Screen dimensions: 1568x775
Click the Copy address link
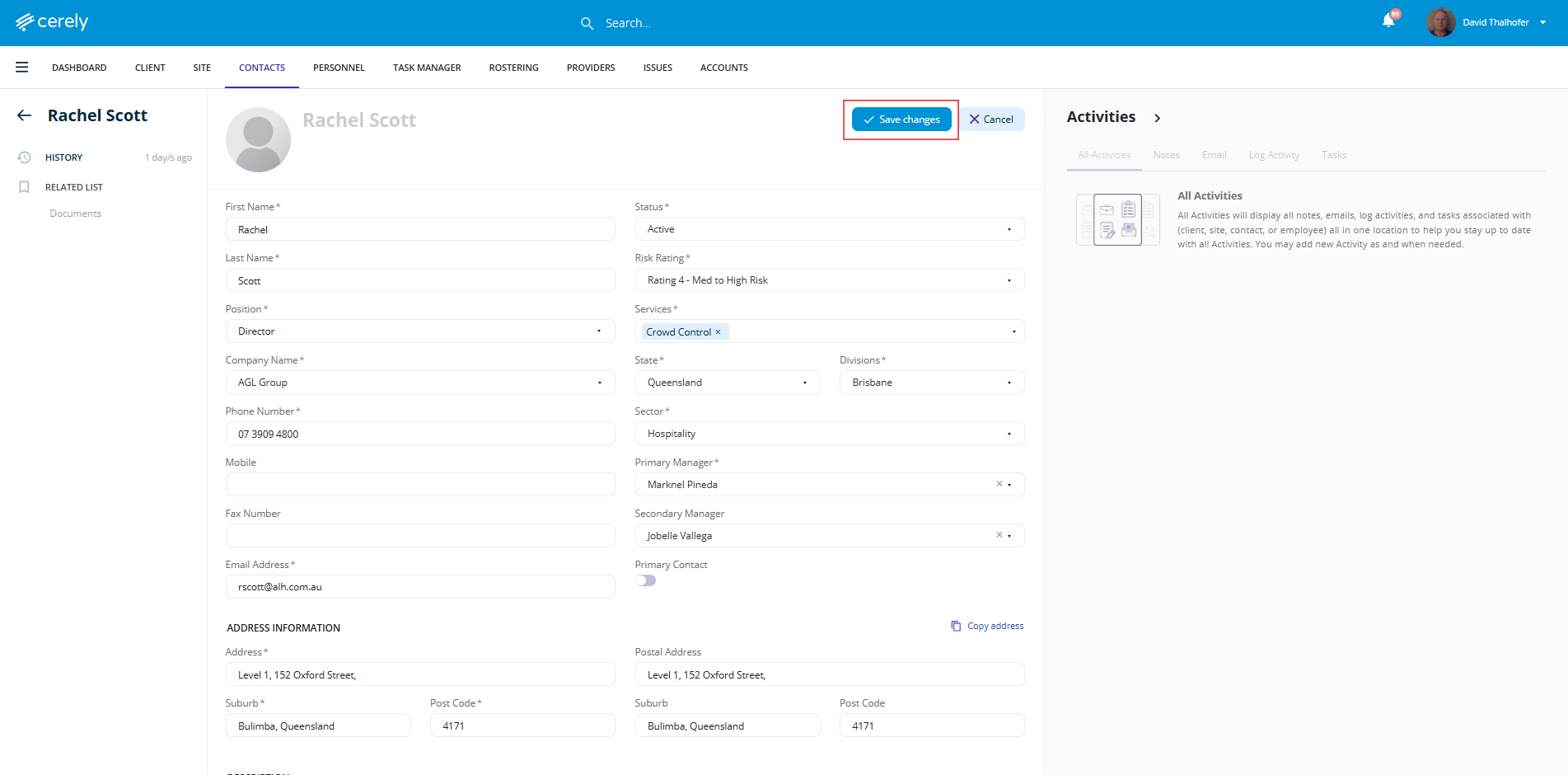[x=987, y=626]
